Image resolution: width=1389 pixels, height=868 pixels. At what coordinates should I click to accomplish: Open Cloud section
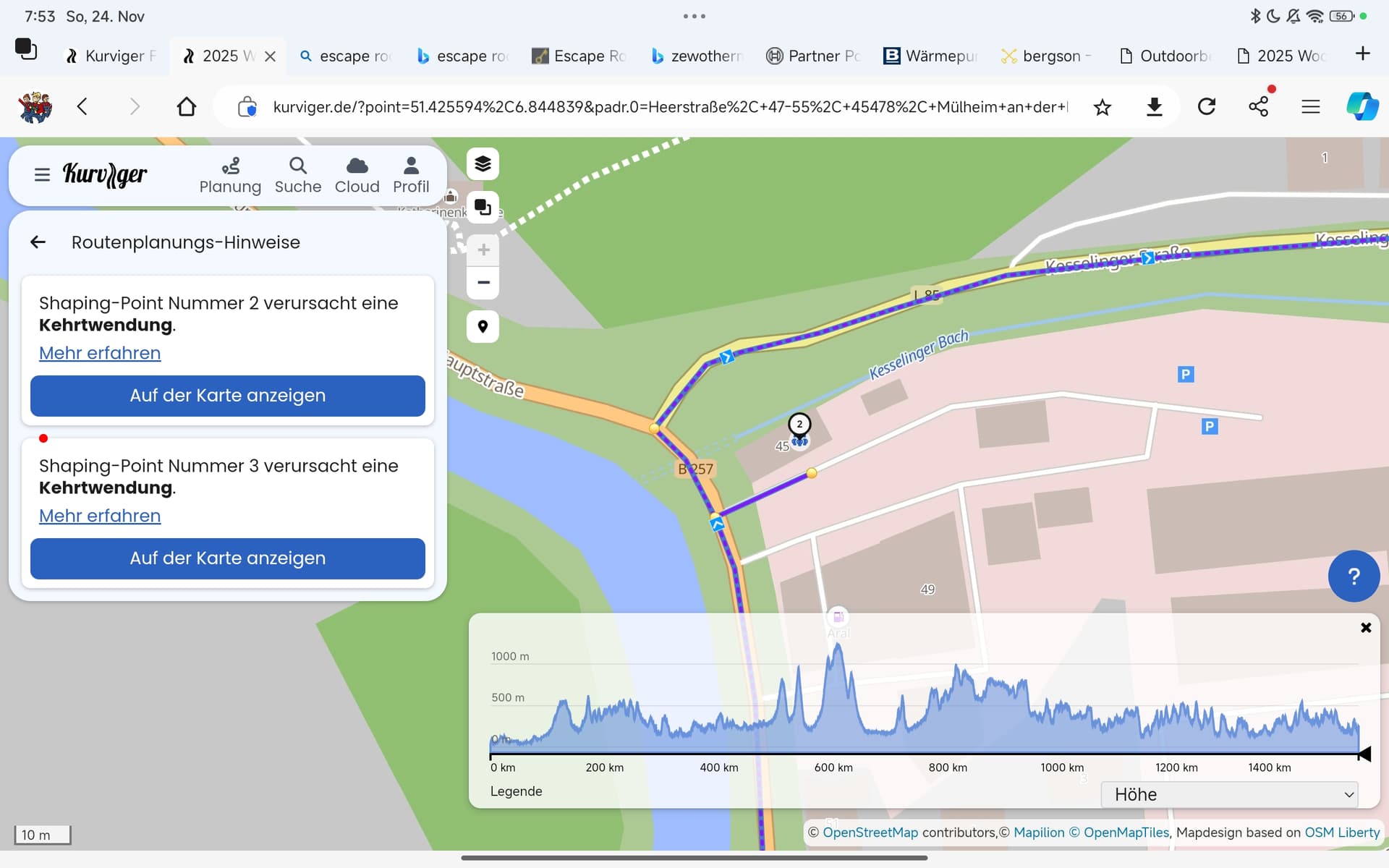[357, 176]
